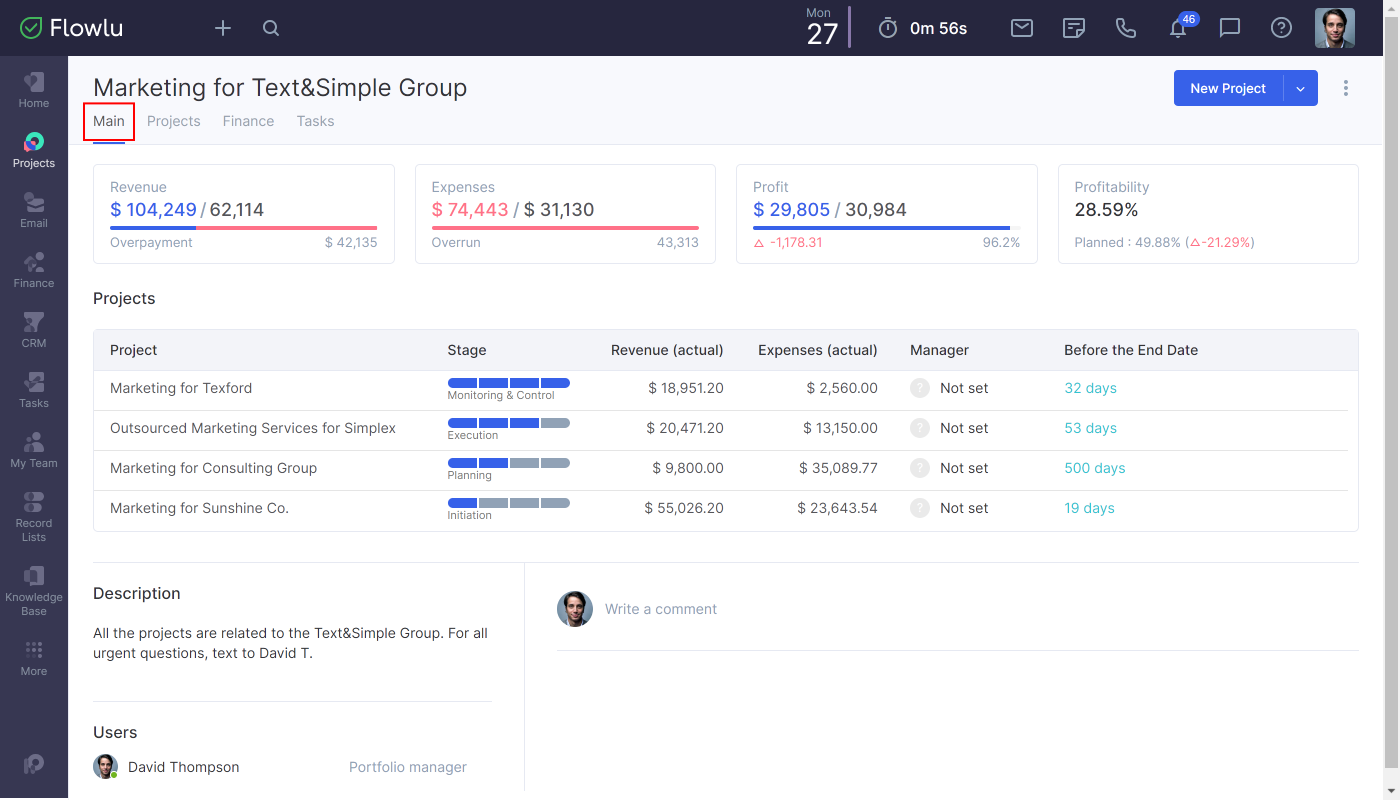
Task: Click the time tracker stopwatch icon
Action: [x=887, y=28]
